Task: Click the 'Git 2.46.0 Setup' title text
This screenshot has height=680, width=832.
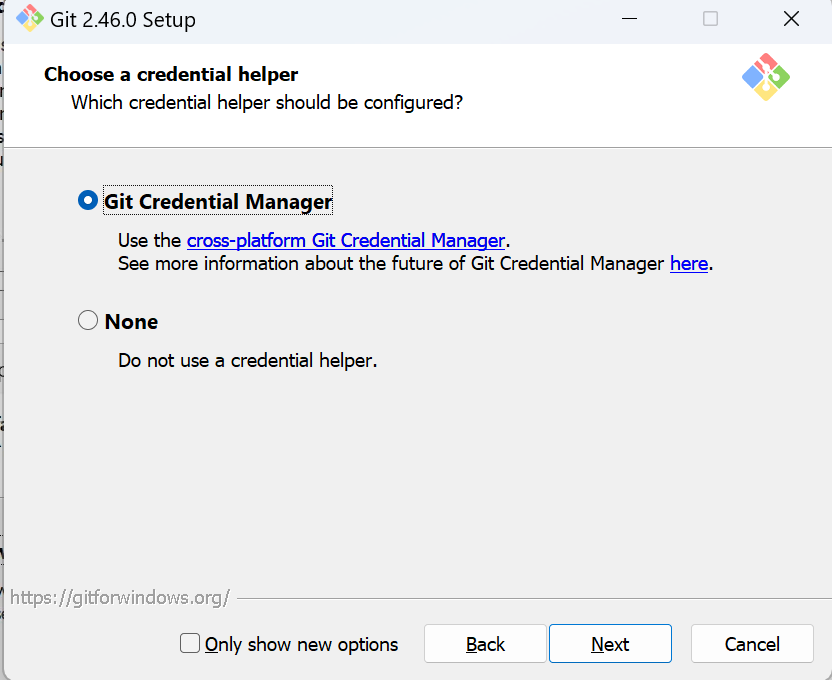Action: [123, 20]
